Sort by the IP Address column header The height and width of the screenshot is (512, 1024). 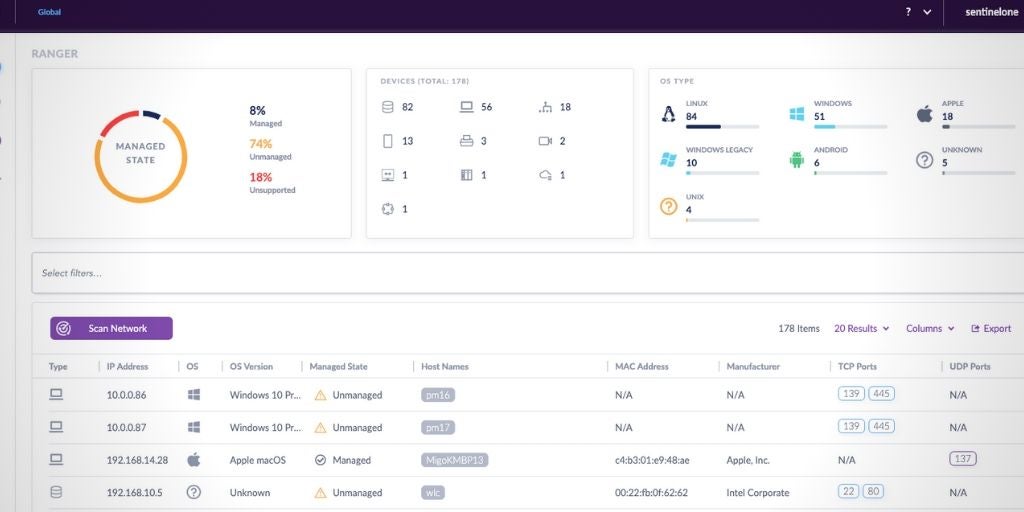(x=127, y=367)
